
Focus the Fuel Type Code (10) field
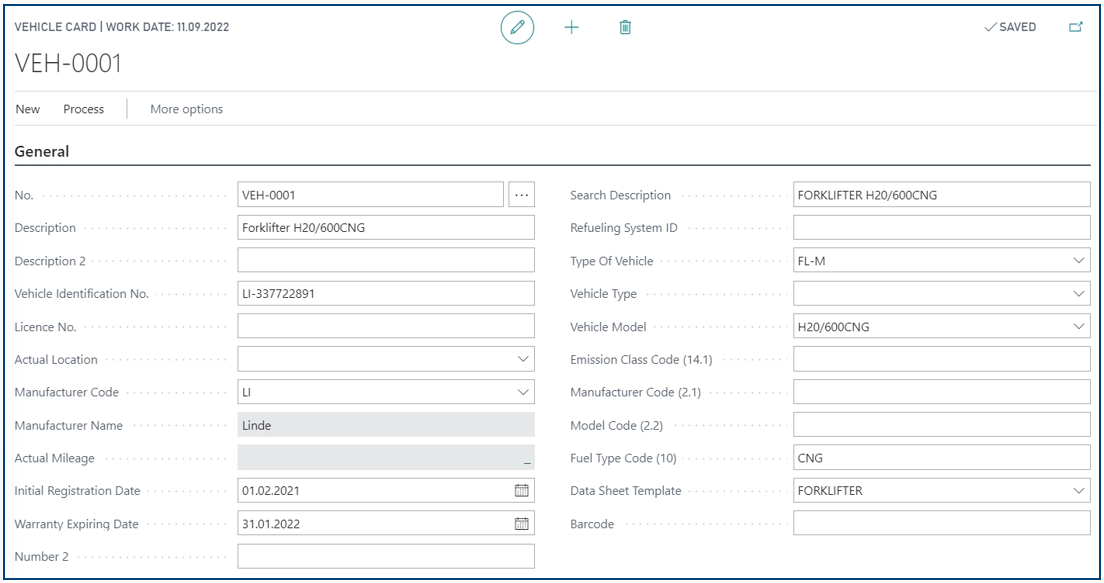coord(941,458)
